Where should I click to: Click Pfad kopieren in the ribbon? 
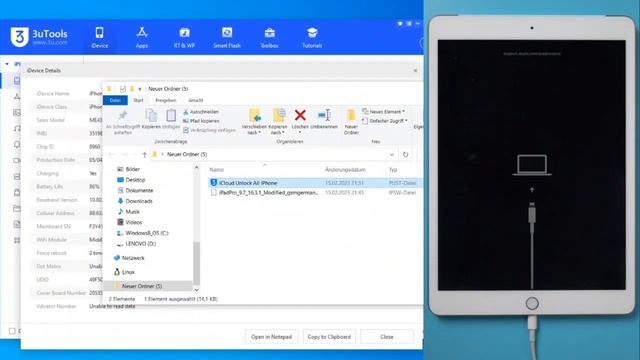click(x=201, y=121)
